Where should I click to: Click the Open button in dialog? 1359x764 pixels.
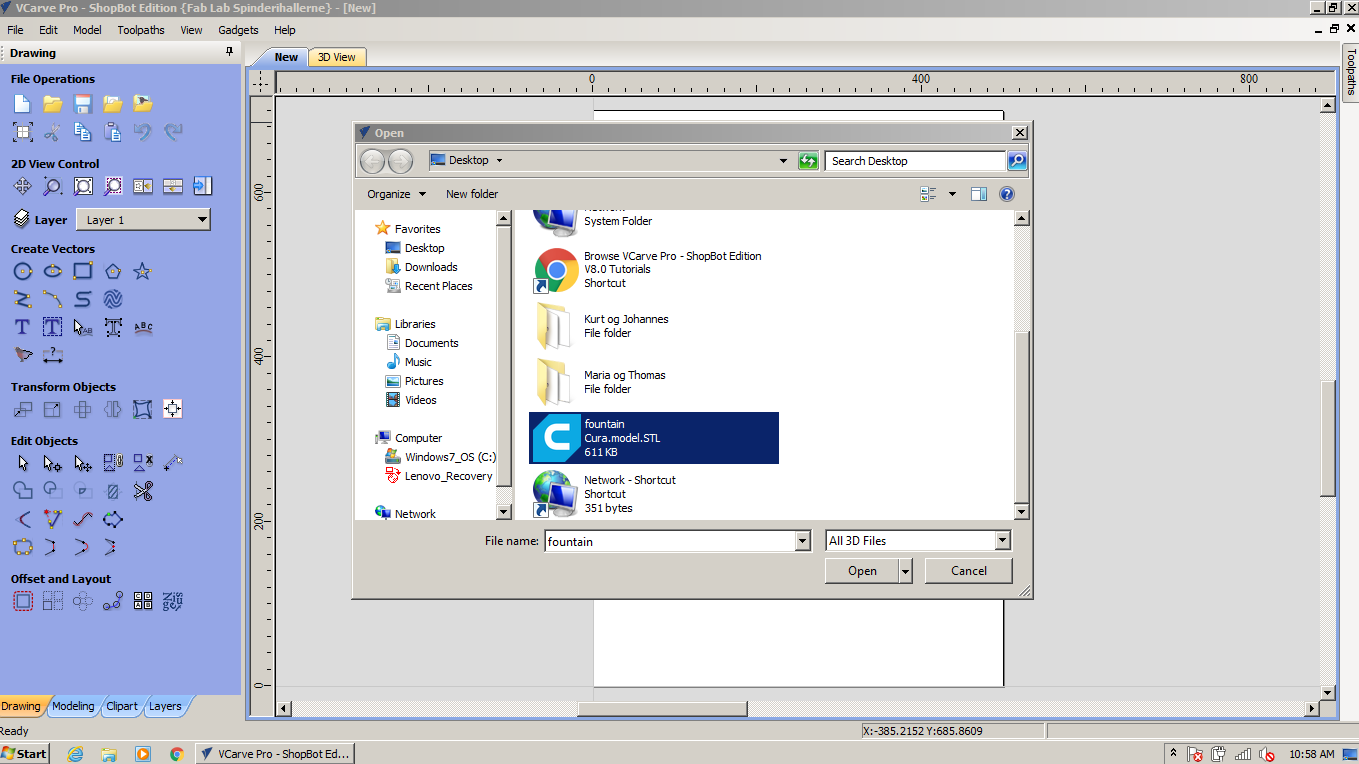[862, 571]
